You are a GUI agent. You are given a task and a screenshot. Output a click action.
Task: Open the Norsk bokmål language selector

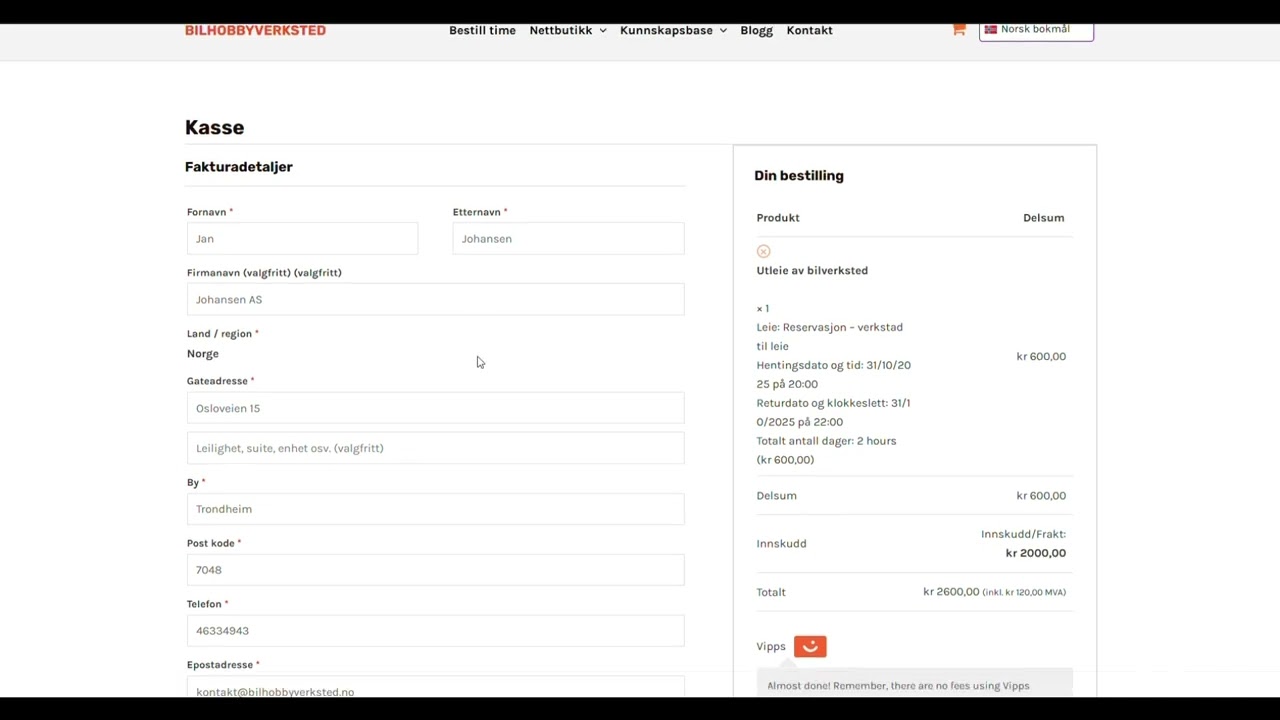point(1036,30)
